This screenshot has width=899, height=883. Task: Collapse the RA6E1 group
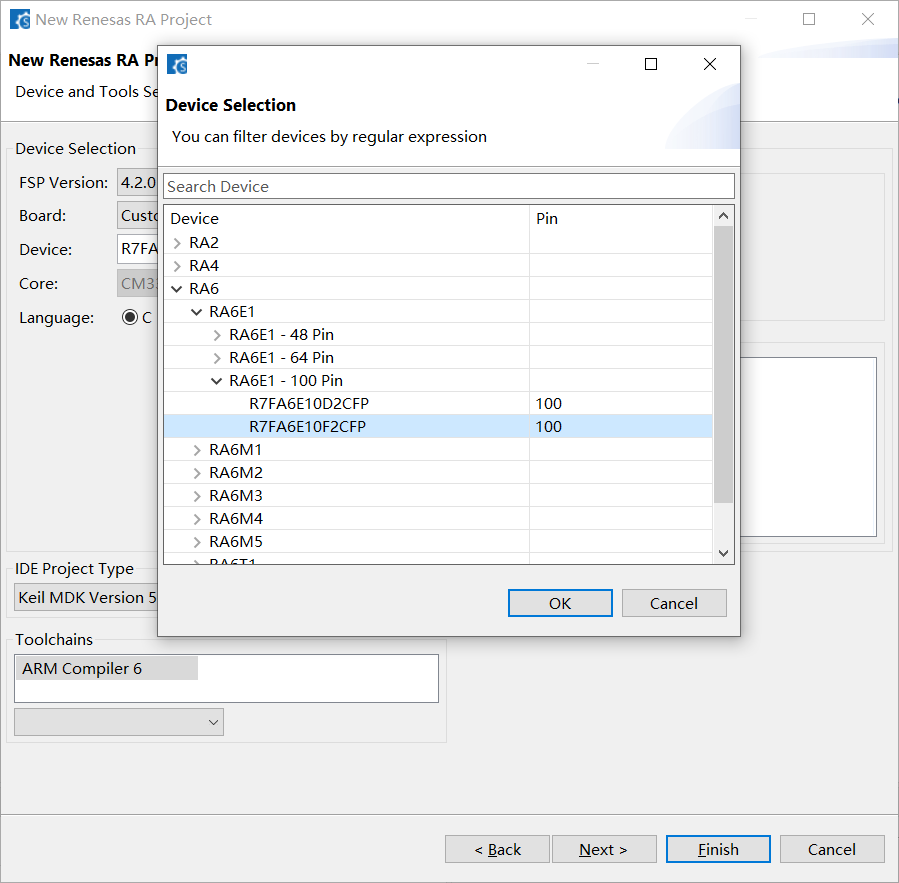pos(197,312)
